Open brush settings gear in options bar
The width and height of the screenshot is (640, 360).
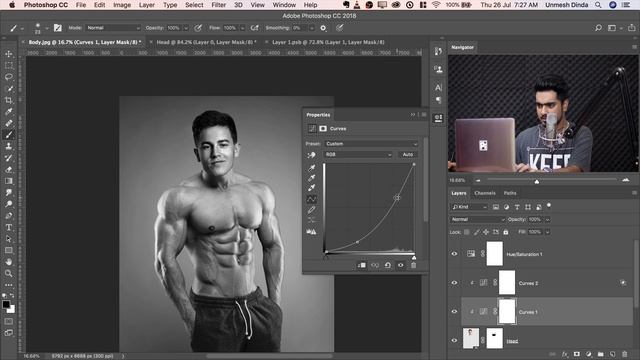323,28
